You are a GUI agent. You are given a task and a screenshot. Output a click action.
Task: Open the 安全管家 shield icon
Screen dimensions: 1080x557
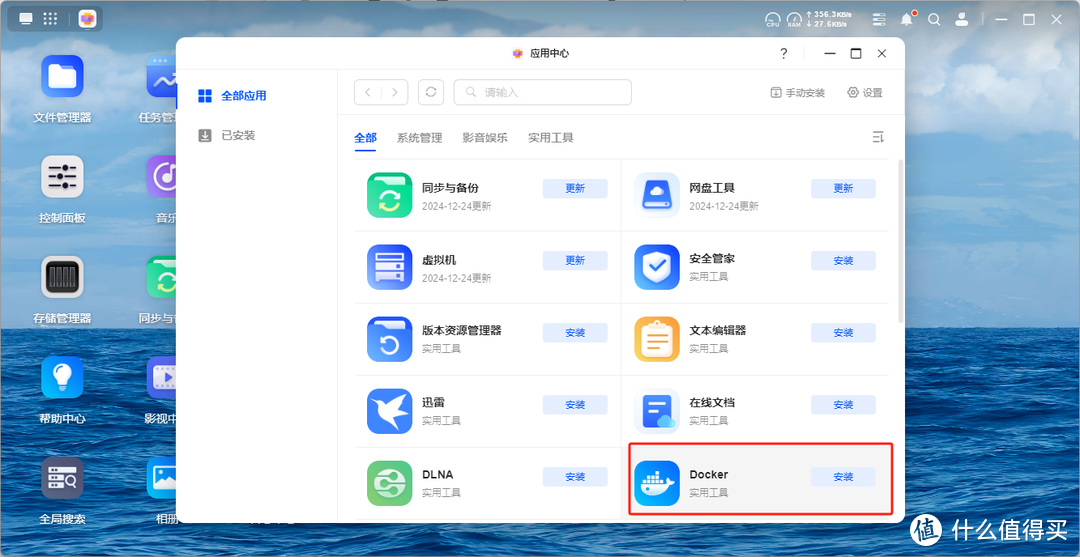656,267
